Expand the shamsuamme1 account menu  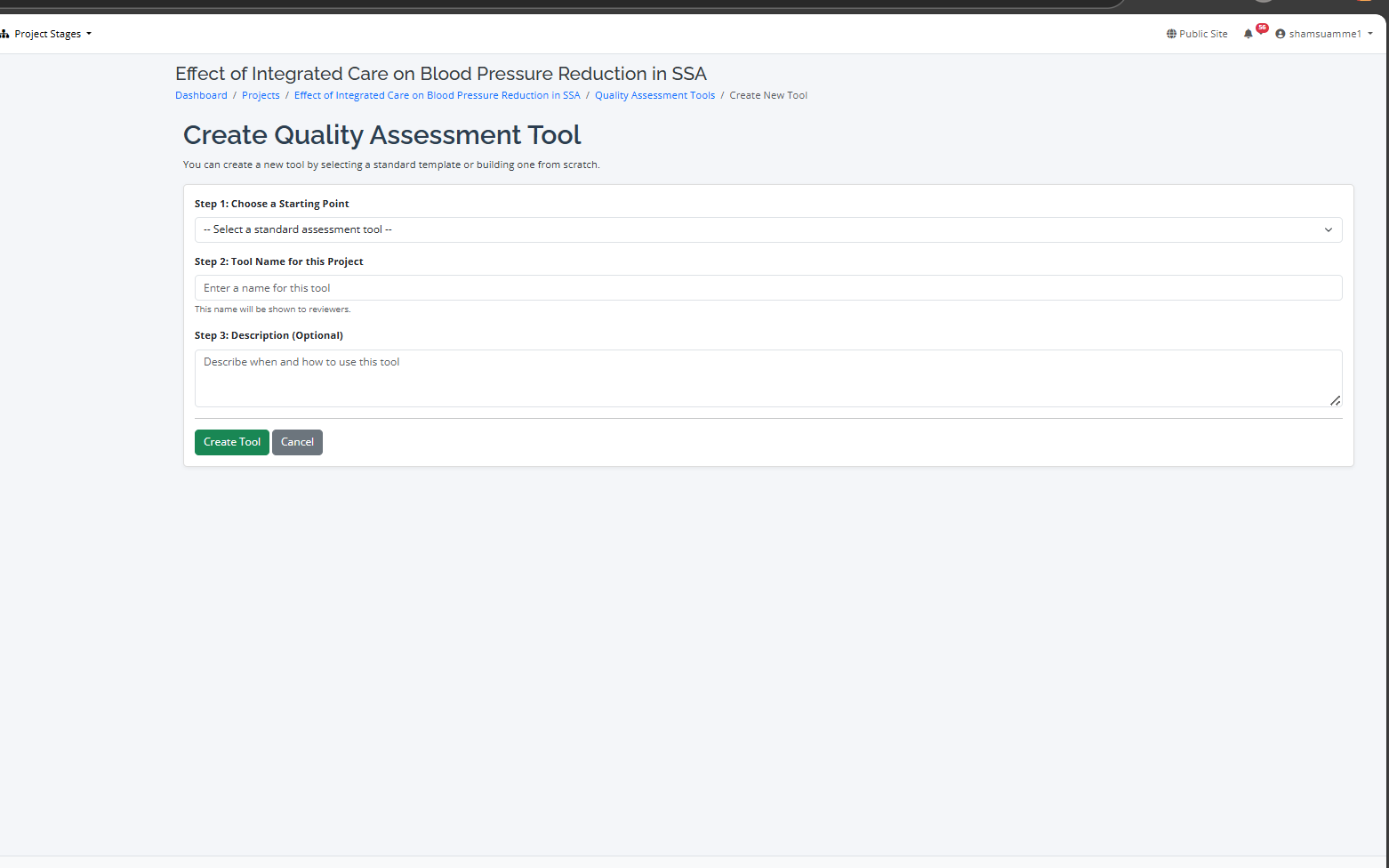point(1325,34)
